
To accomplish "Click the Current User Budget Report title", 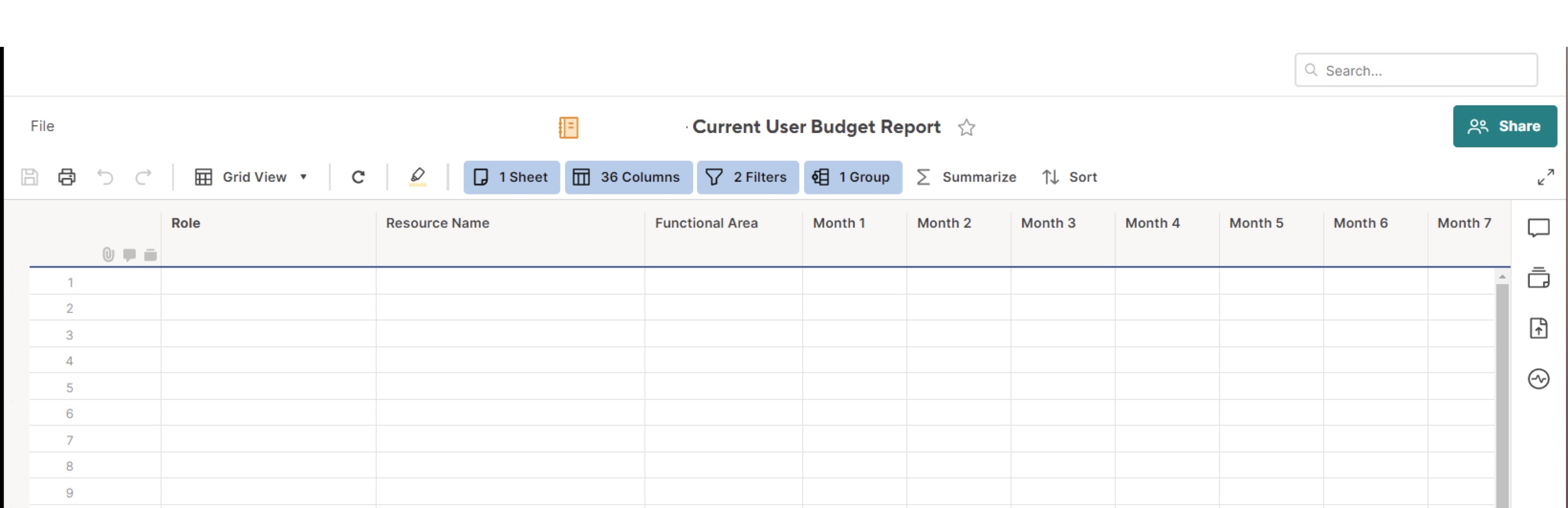I will pos(816,127).
